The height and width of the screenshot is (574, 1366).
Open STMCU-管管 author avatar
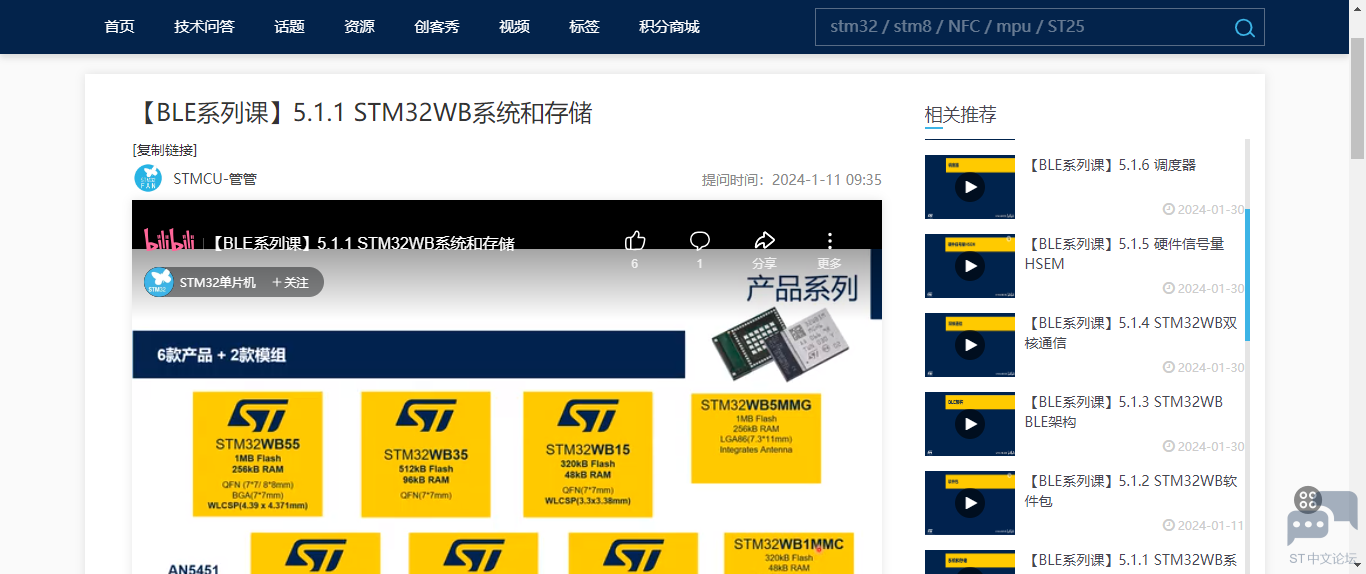[148, 179]
